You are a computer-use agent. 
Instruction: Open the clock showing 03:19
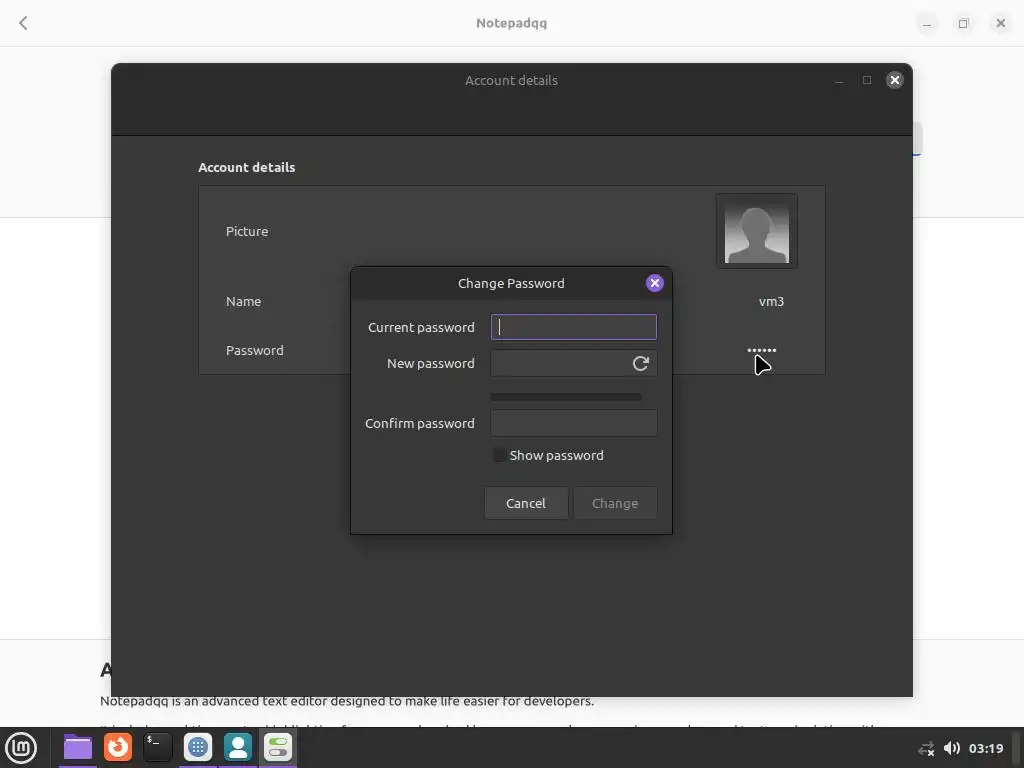(x=985, y=748)
